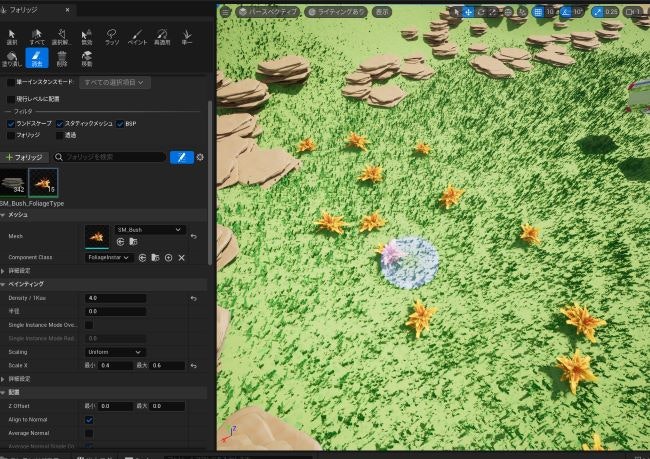Viewport: 650px width, 459px height.
Task: Check Average Normal checkbox
Action: click(89, 434)
